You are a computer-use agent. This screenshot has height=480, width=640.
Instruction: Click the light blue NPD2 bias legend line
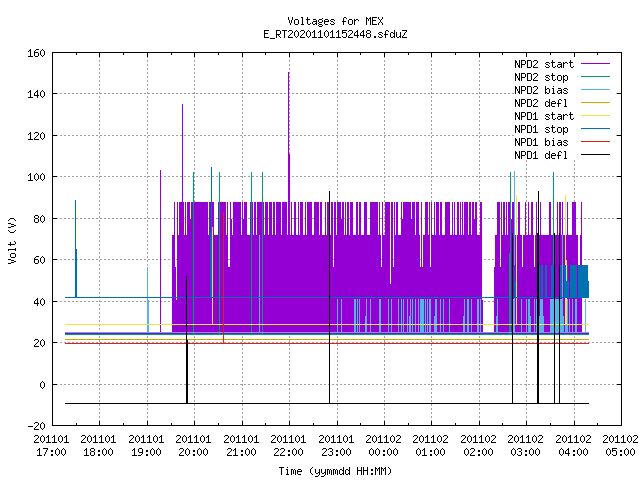pos(595,89)
